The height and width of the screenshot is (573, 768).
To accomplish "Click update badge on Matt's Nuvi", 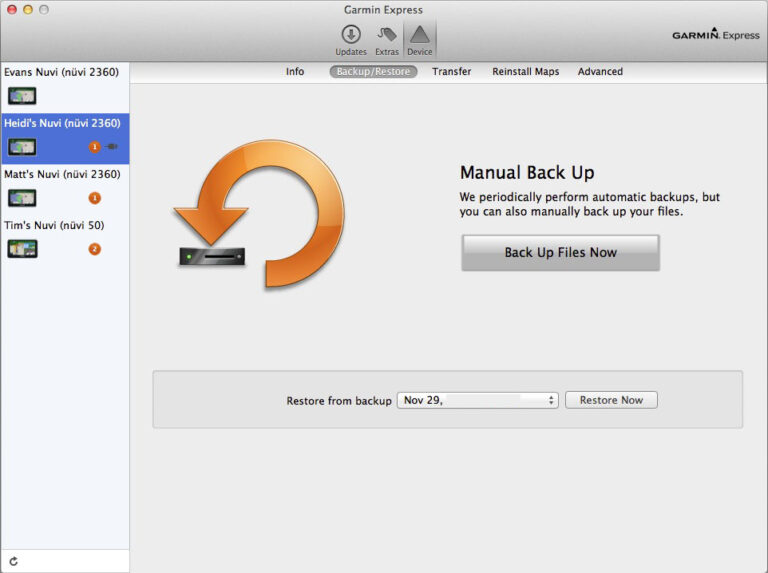I will point(95,198).
